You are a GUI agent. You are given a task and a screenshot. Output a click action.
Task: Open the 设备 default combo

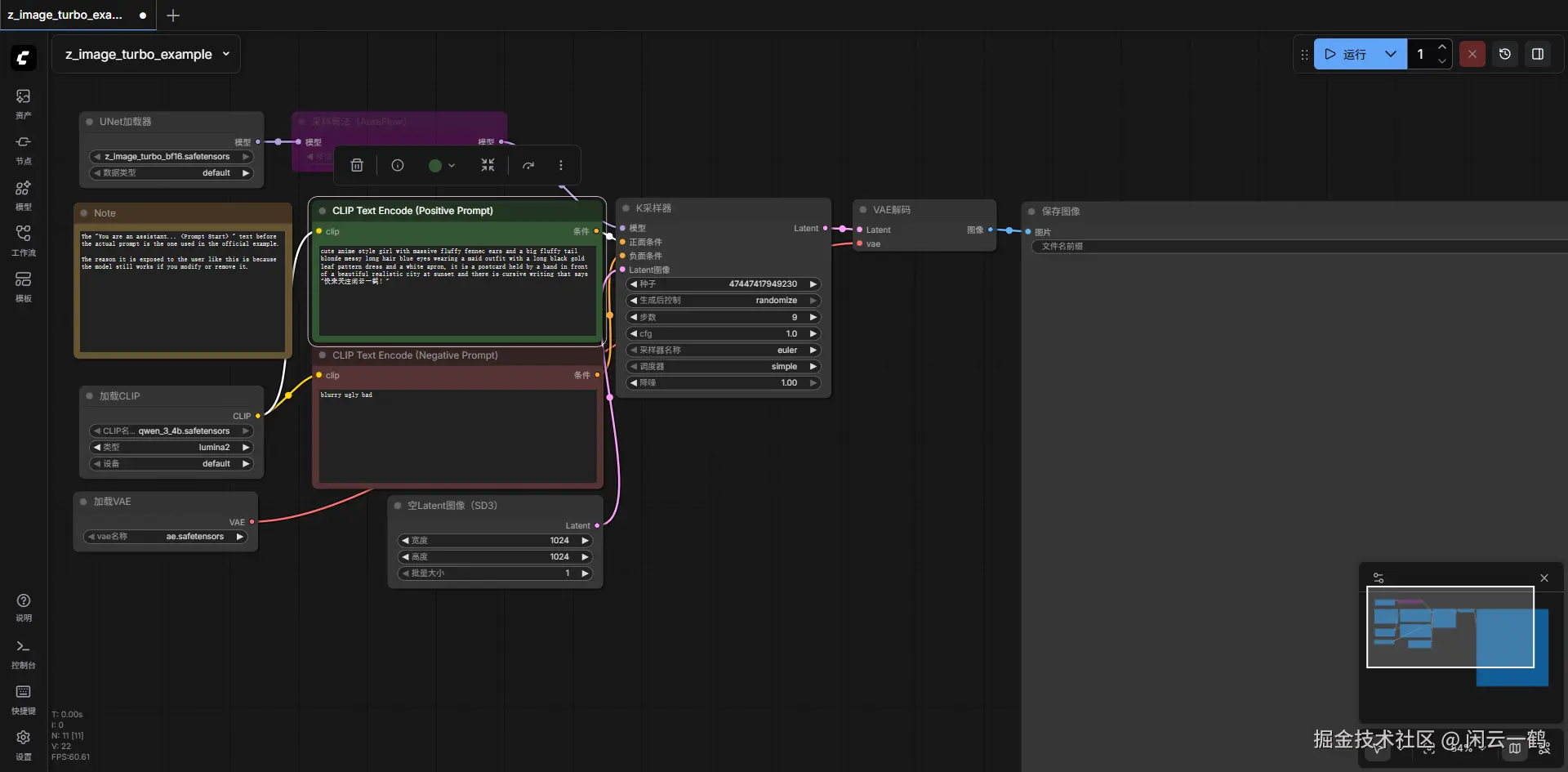(171, 464)
